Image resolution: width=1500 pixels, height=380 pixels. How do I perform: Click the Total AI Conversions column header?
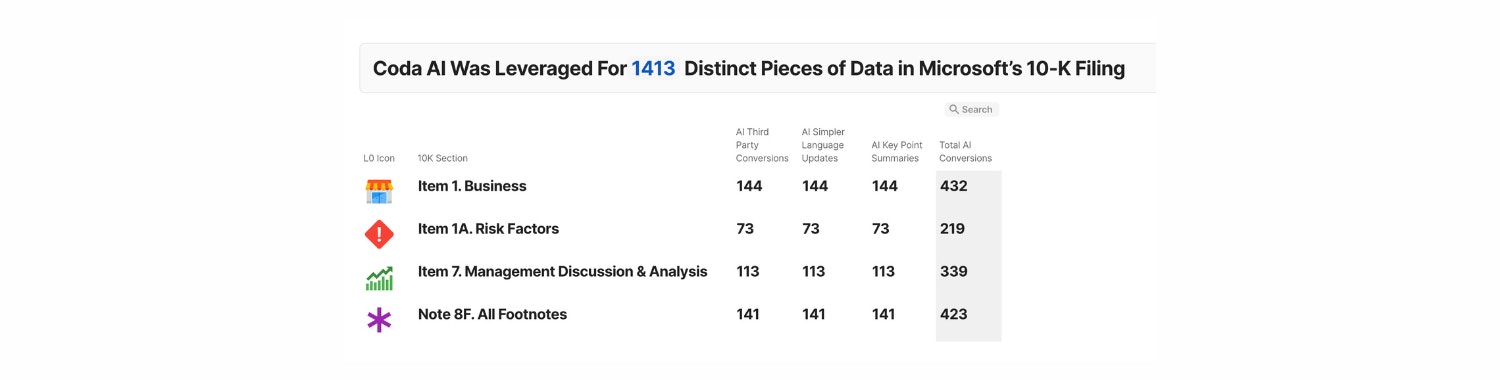click(966, 152)
